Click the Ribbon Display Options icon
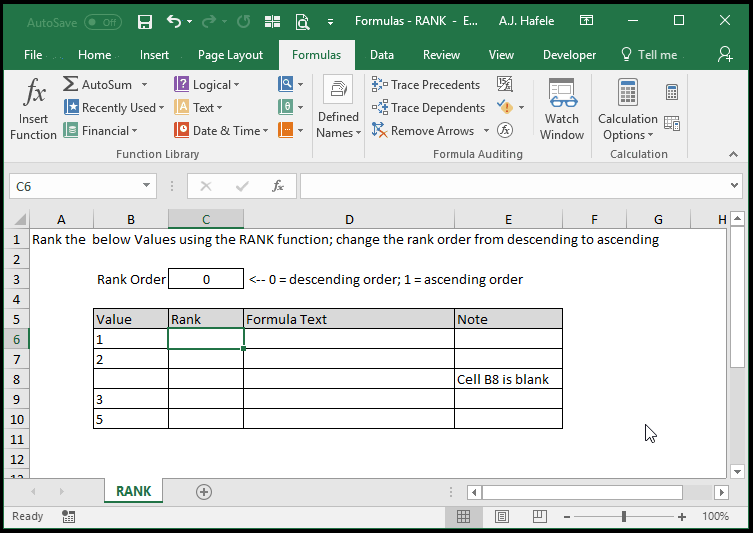 (x=586, y=21)
